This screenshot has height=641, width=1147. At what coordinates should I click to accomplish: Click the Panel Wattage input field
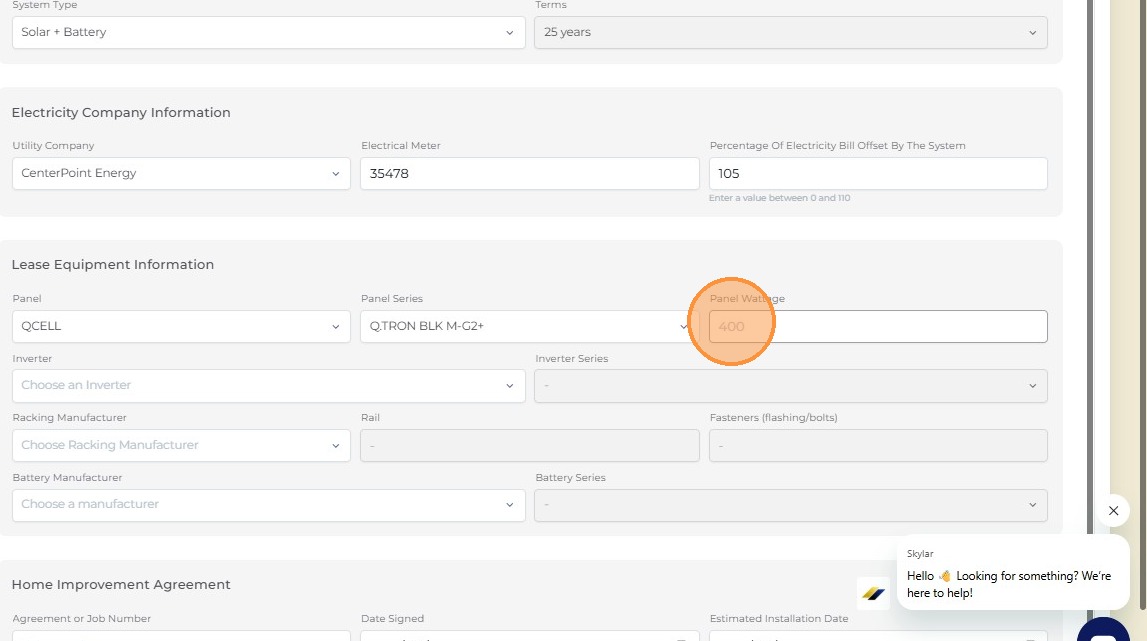[878, 326]
